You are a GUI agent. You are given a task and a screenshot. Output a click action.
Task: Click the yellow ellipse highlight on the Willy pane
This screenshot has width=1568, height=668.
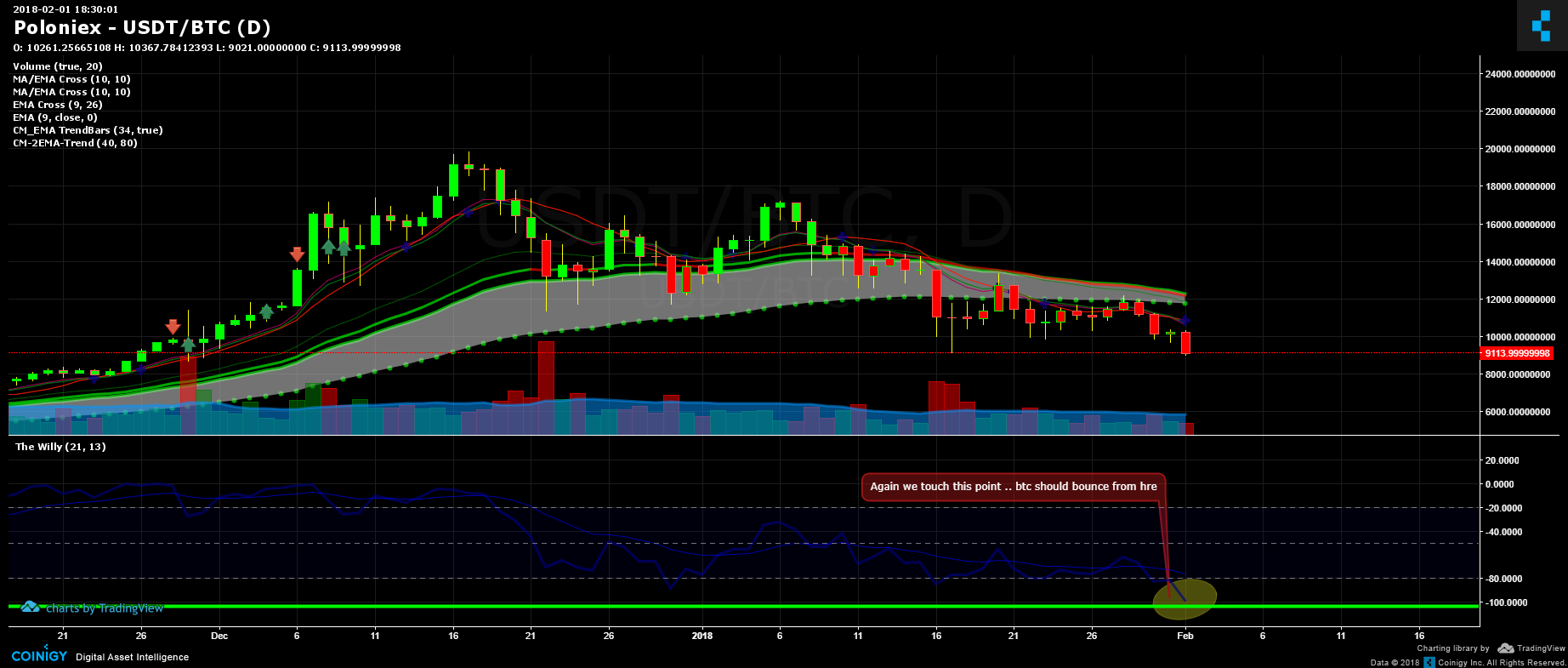[1185, 598]
